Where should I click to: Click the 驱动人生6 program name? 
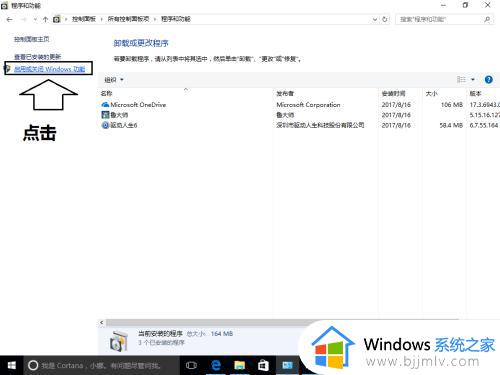click(124, 125)
